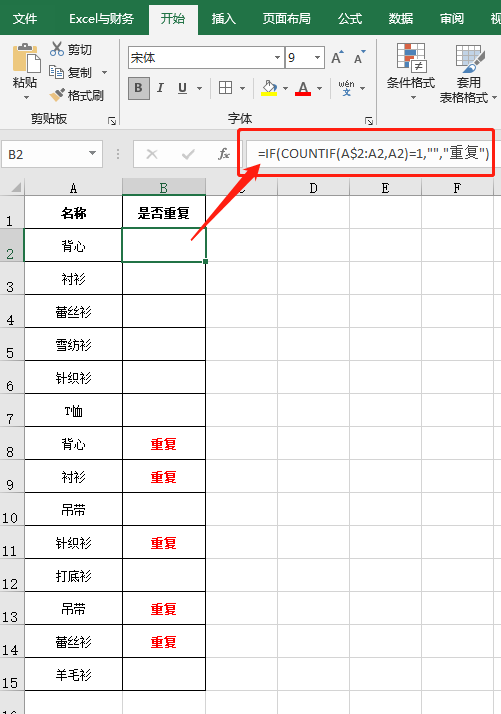The image size is (501, 714).
Task: Click the enter checkmark formula button
Action: [188, 154]
